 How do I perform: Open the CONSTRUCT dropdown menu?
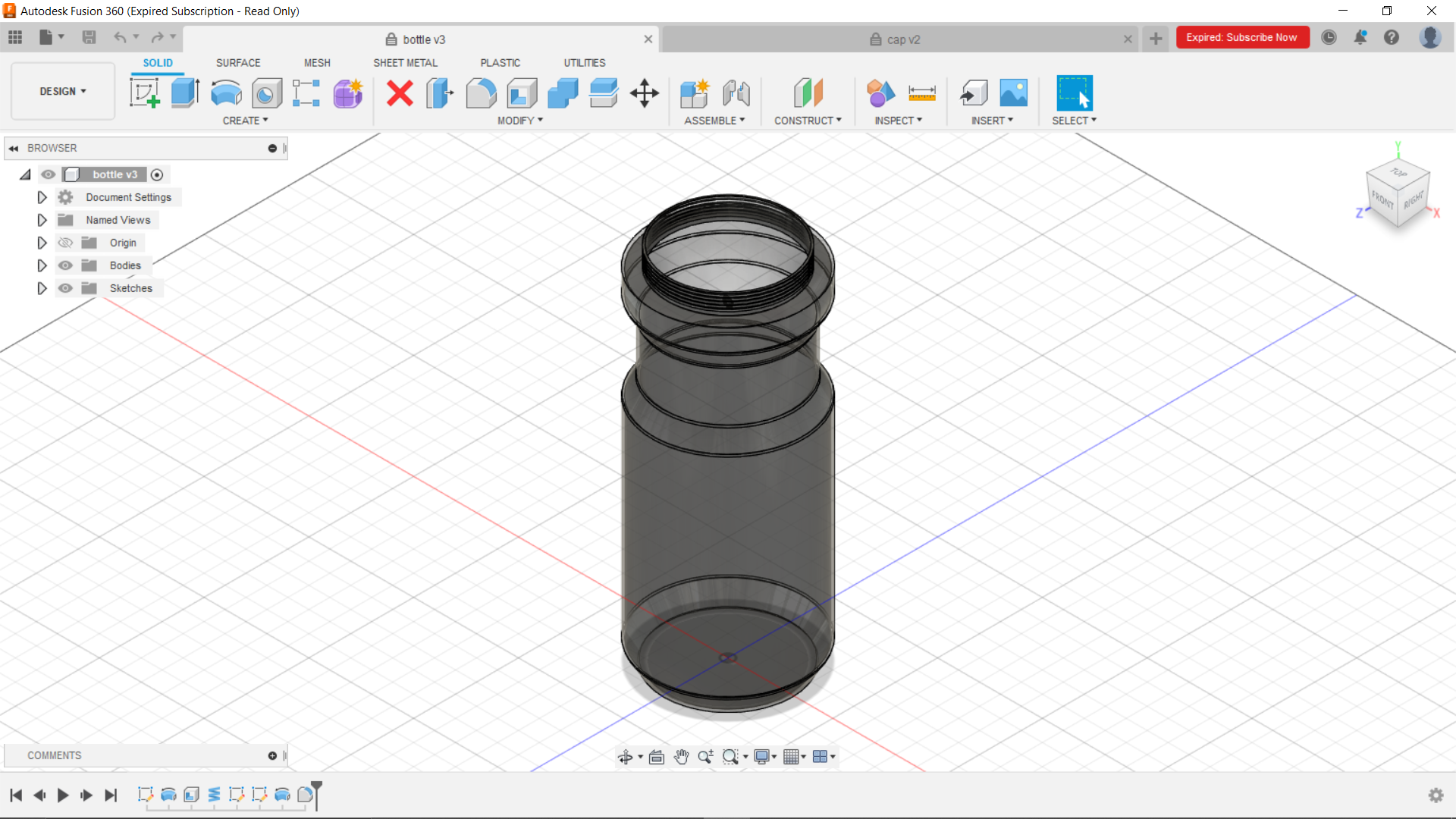[x=808, y=121]
